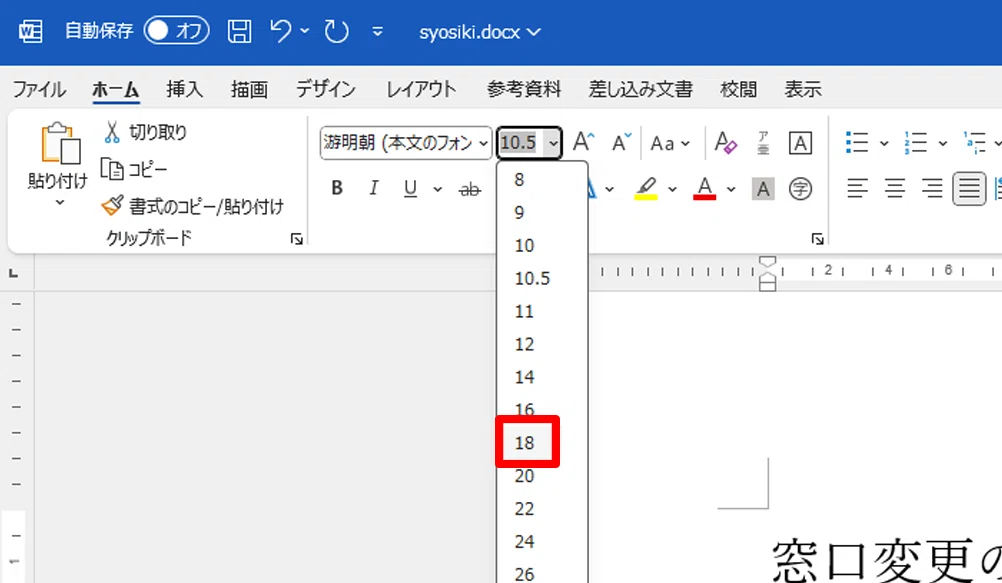Click the 貼り付け paste icon
Screen dimensions: 1002x583
60,143
